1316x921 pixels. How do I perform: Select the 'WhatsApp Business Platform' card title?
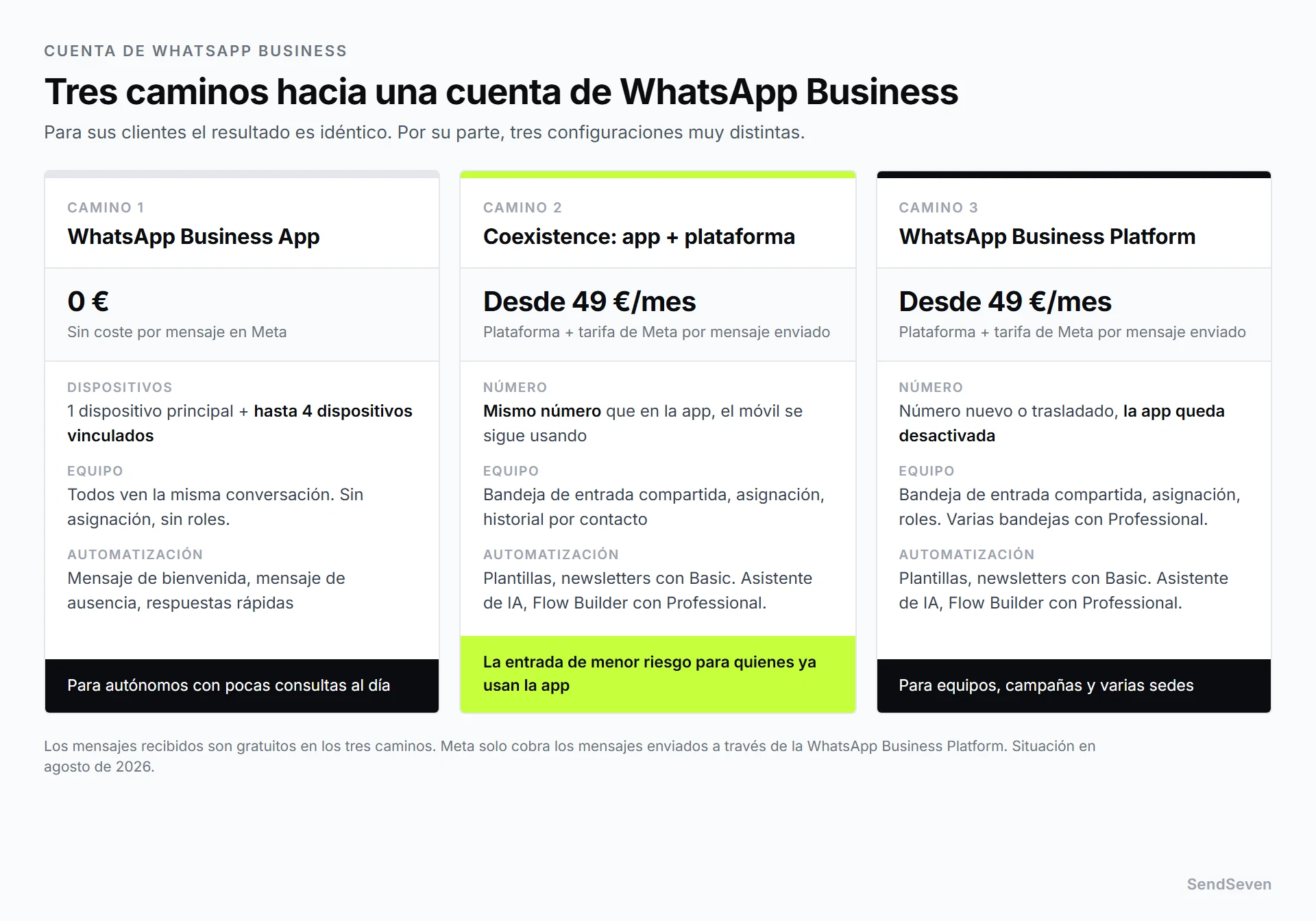pyautogui.click(x=1047, y=236)
